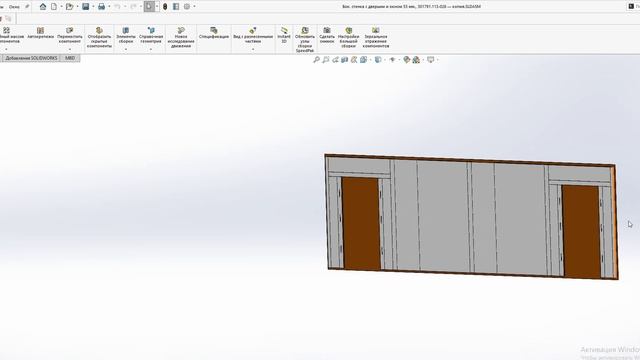Select the left brown door in model

tap(361, 223)
